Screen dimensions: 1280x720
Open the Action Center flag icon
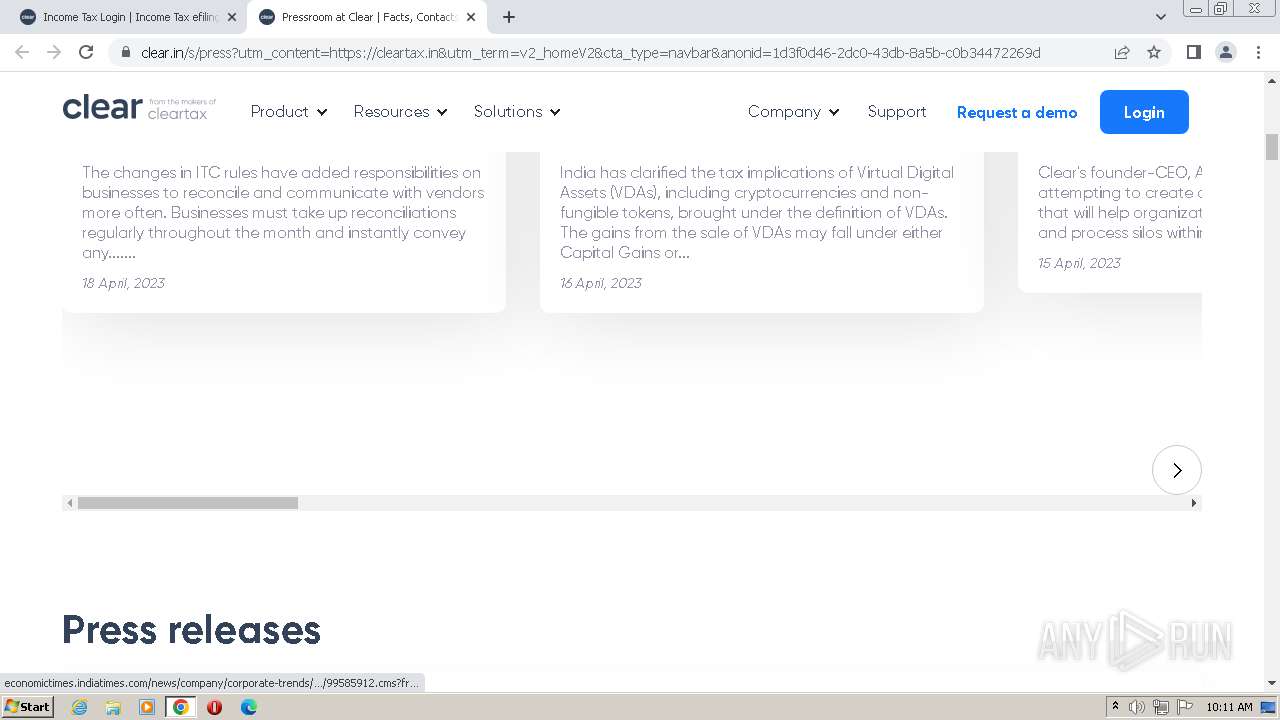(1185, 707)
